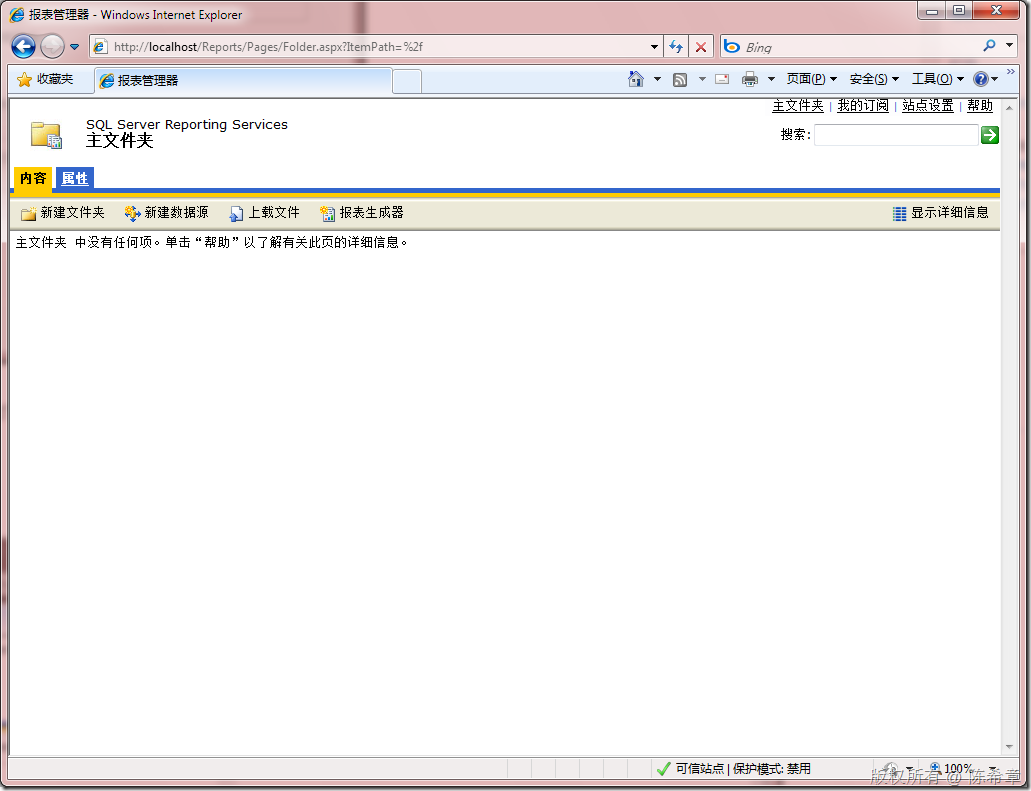Screen dimensions: 1031x791
Task: Go back with the browser Back arrow
Action: pyautogui.click(x=23, y=47)
